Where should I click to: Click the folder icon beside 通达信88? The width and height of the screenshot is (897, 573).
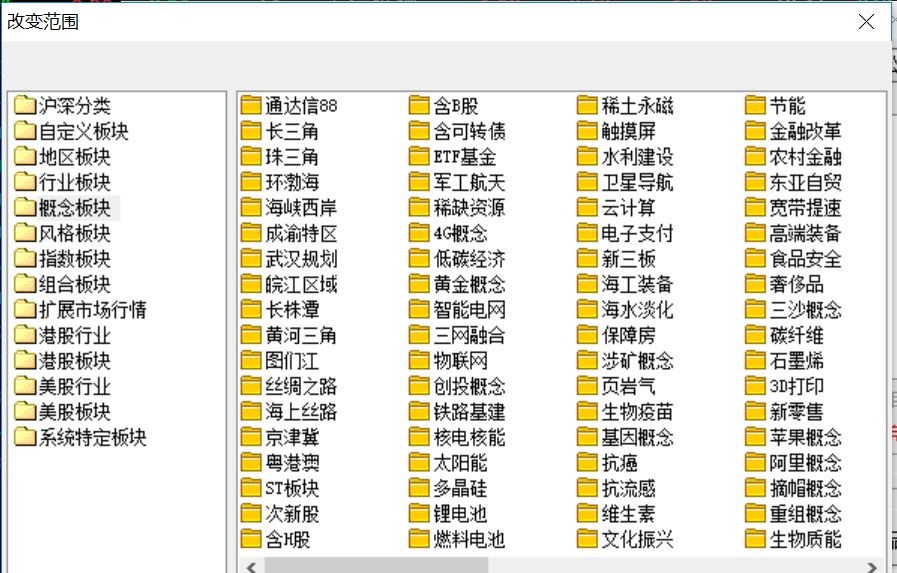click(x=251, y=106)
